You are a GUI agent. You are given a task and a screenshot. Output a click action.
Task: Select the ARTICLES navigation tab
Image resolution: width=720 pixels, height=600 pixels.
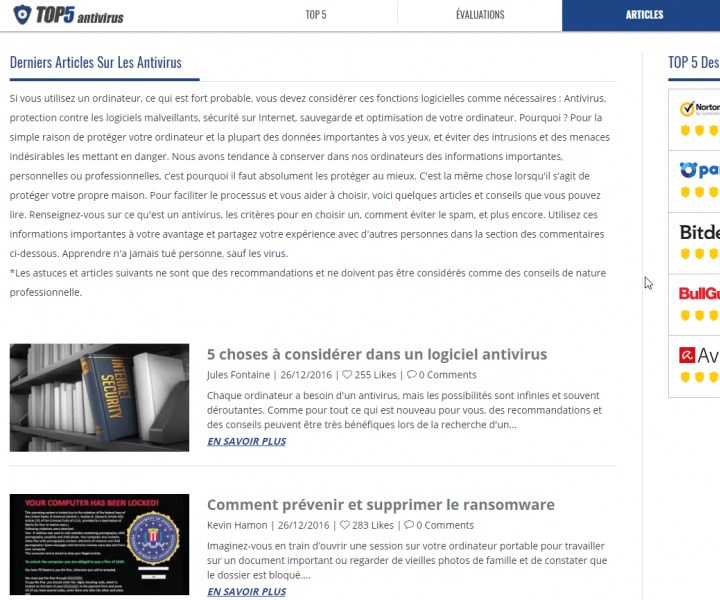[644, 15]
